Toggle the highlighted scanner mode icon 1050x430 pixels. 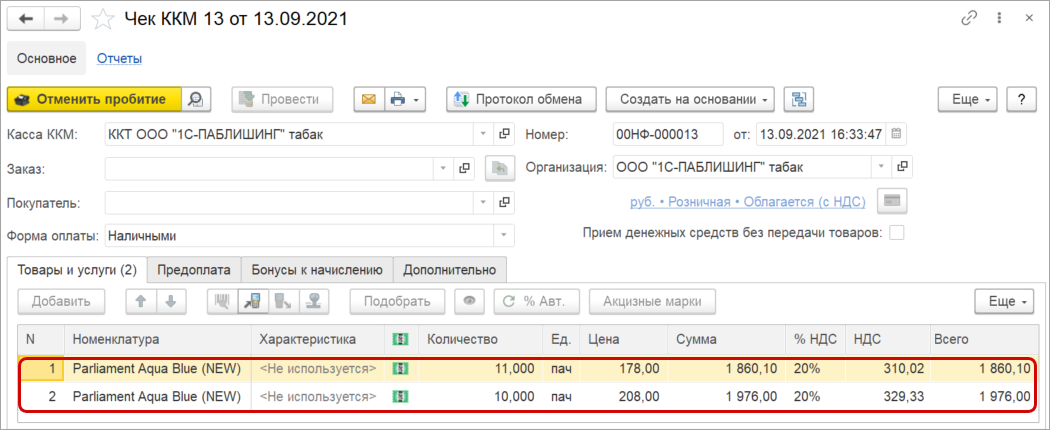(x=253, y=301)
